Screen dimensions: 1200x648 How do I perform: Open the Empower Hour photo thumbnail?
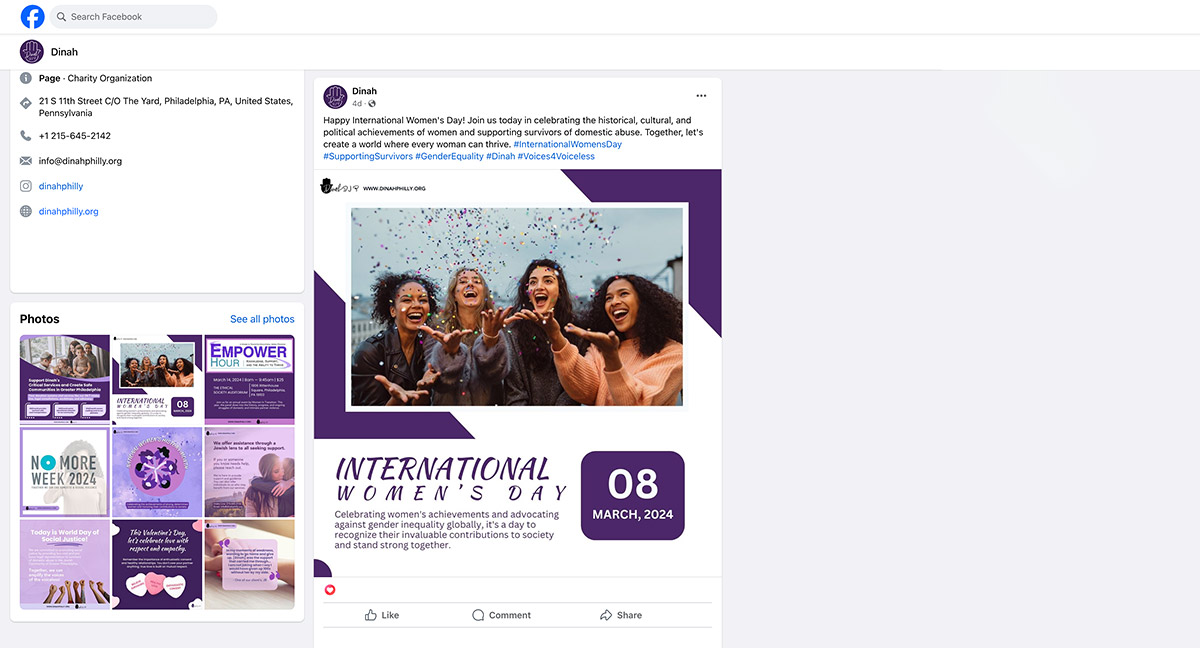[249, 379]
